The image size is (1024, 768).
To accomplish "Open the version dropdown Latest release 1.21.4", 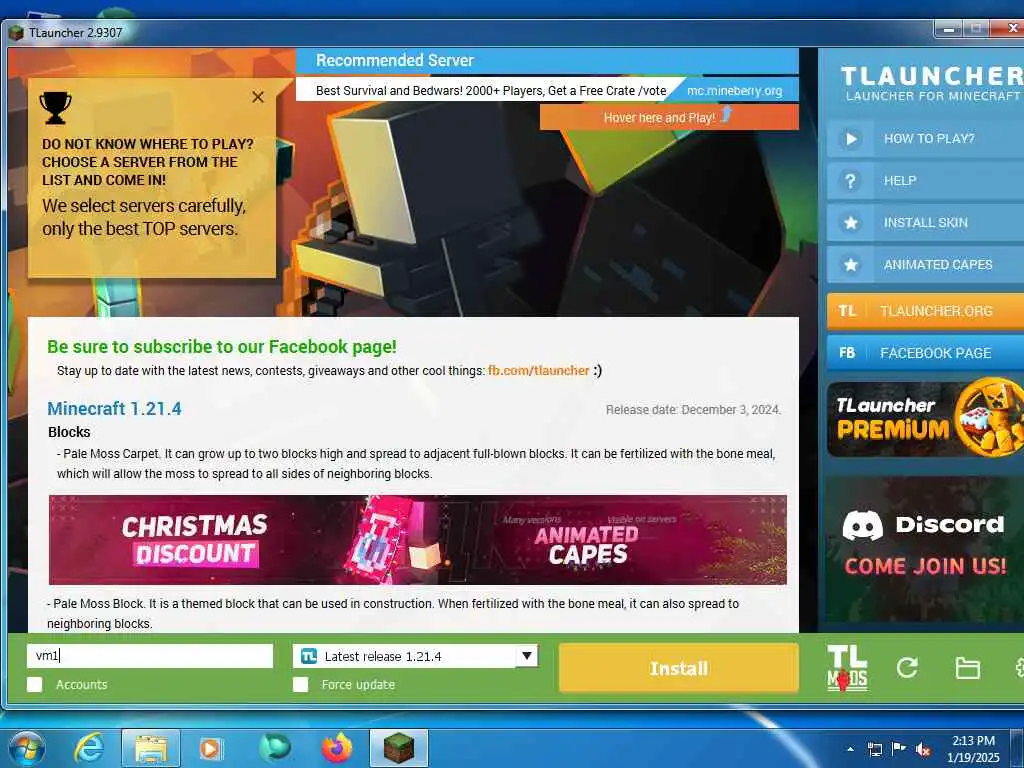I will pos(415,656).
